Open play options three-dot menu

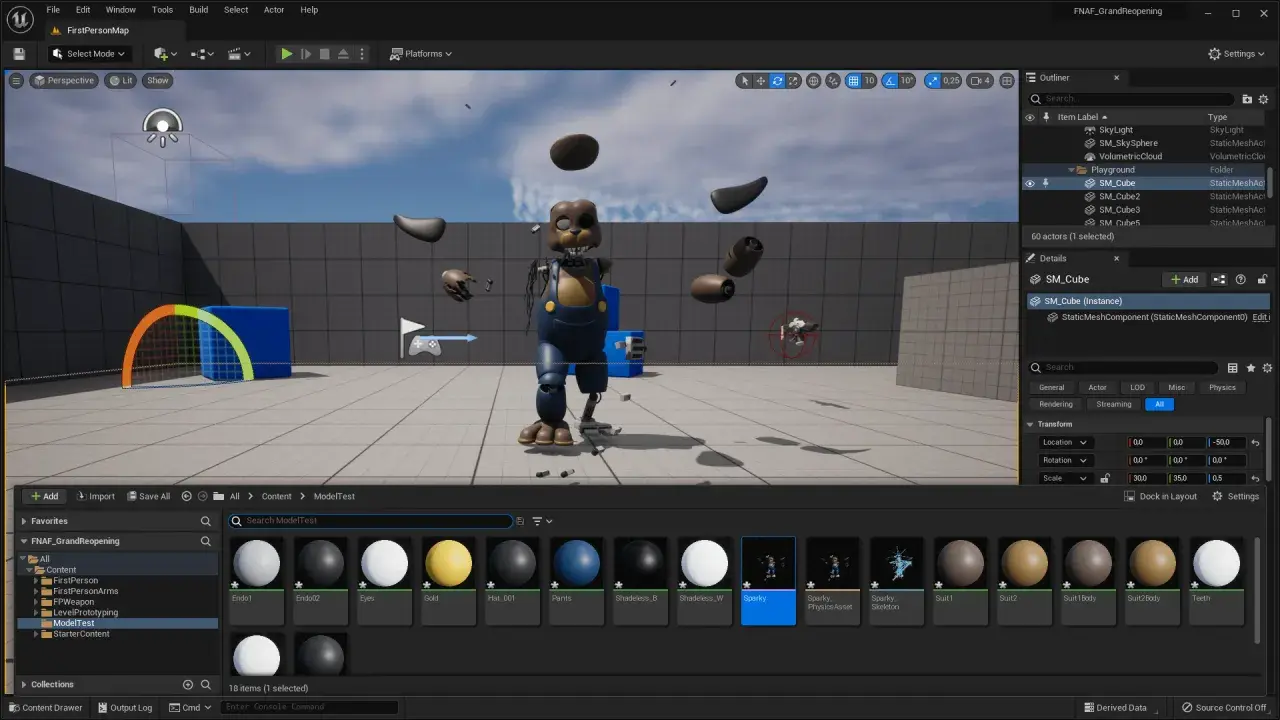pyautogui.click(x=362, y=54)
